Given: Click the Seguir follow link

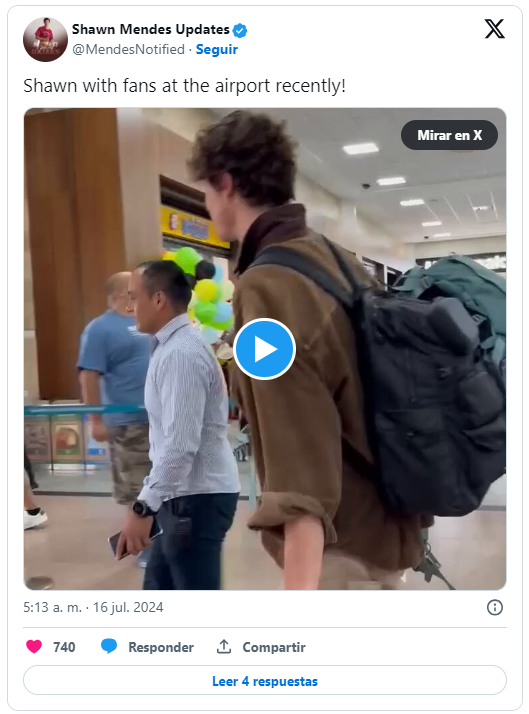Looking at the screenshot, I should pyautogui.click(x=217, y=49).
